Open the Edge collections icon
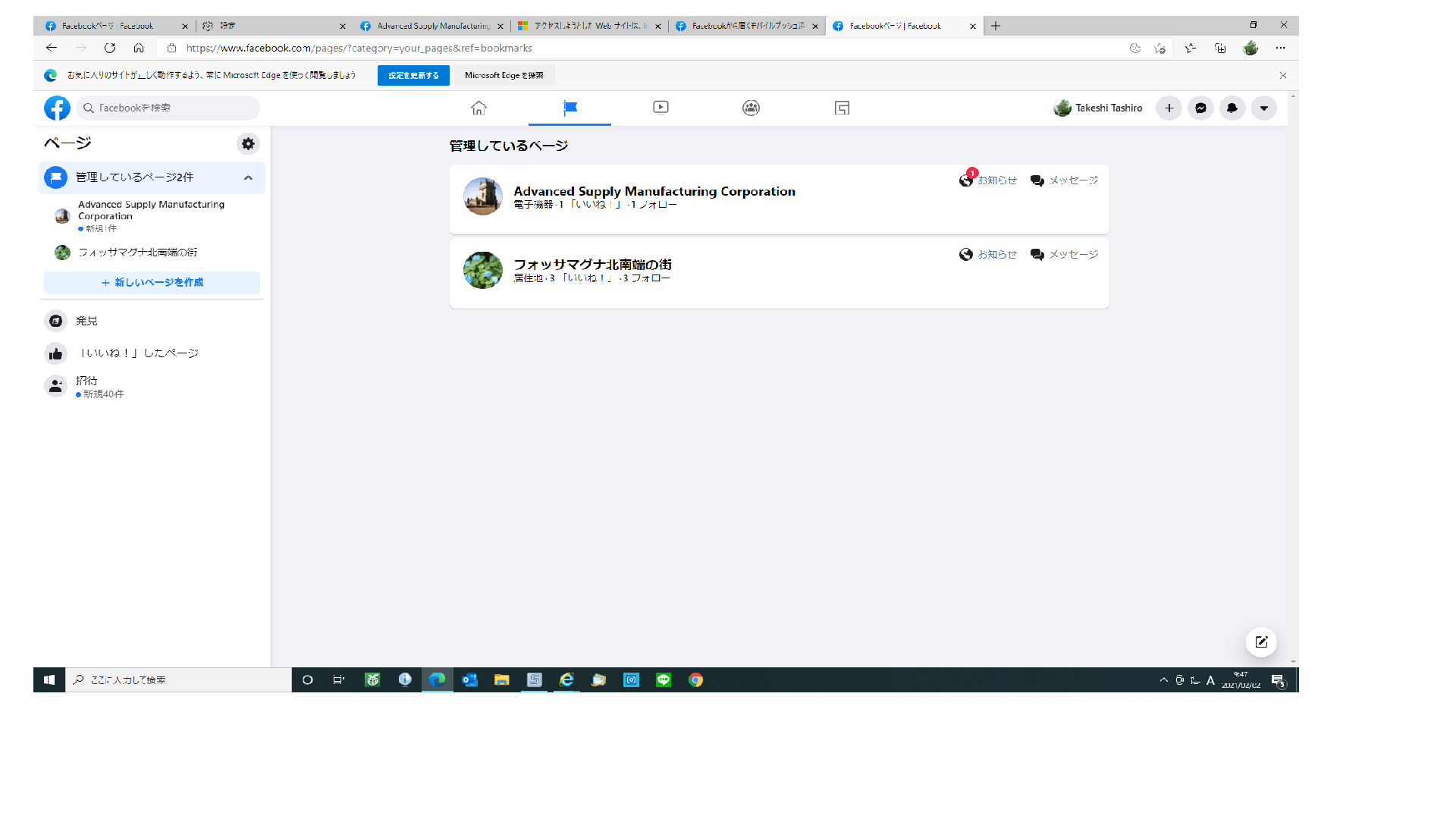 [1220, 48]
